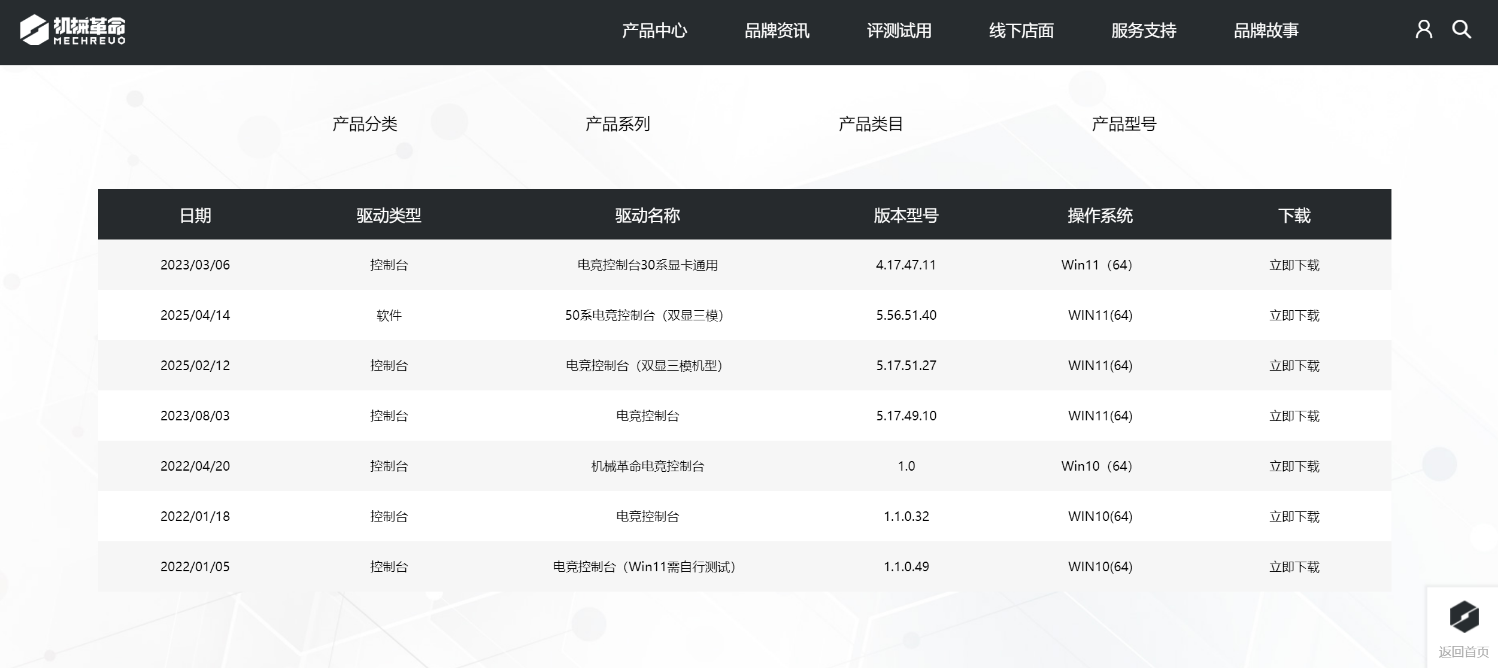Open the 品牌故事 page

coord(1265,31)
